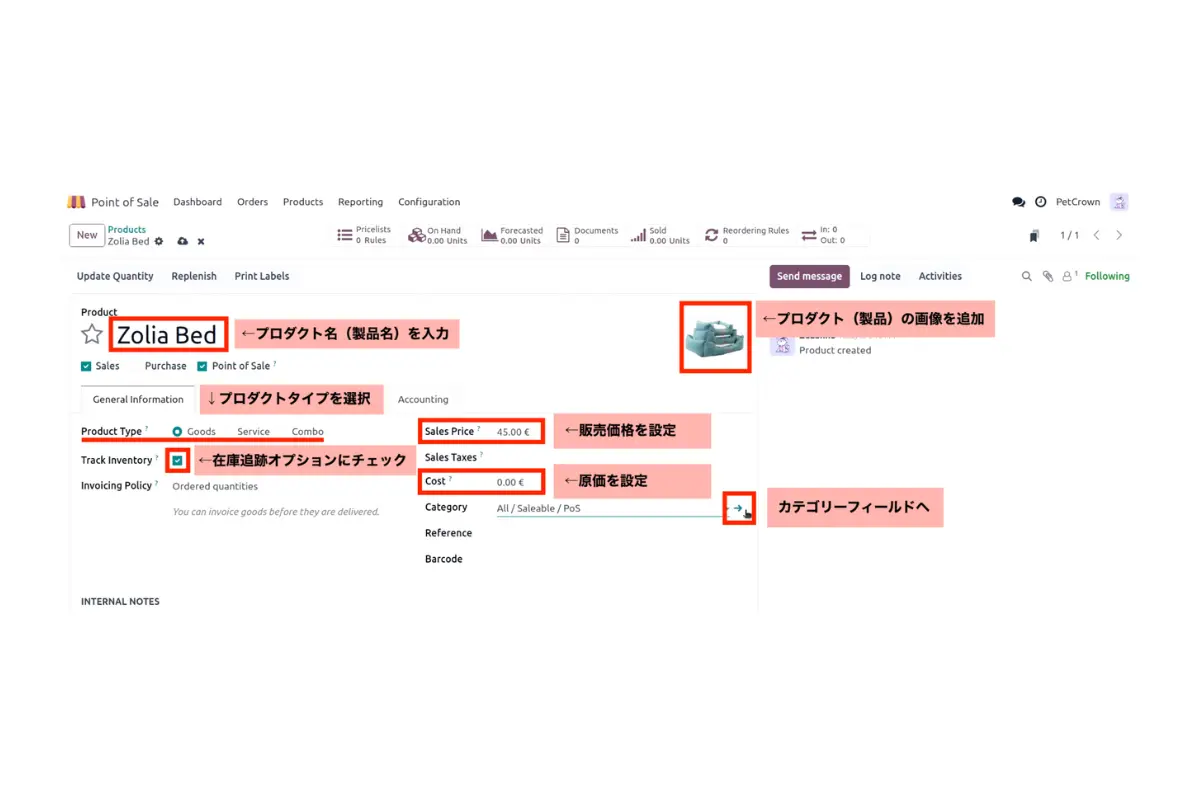Open the Products menu

[302, 202]
